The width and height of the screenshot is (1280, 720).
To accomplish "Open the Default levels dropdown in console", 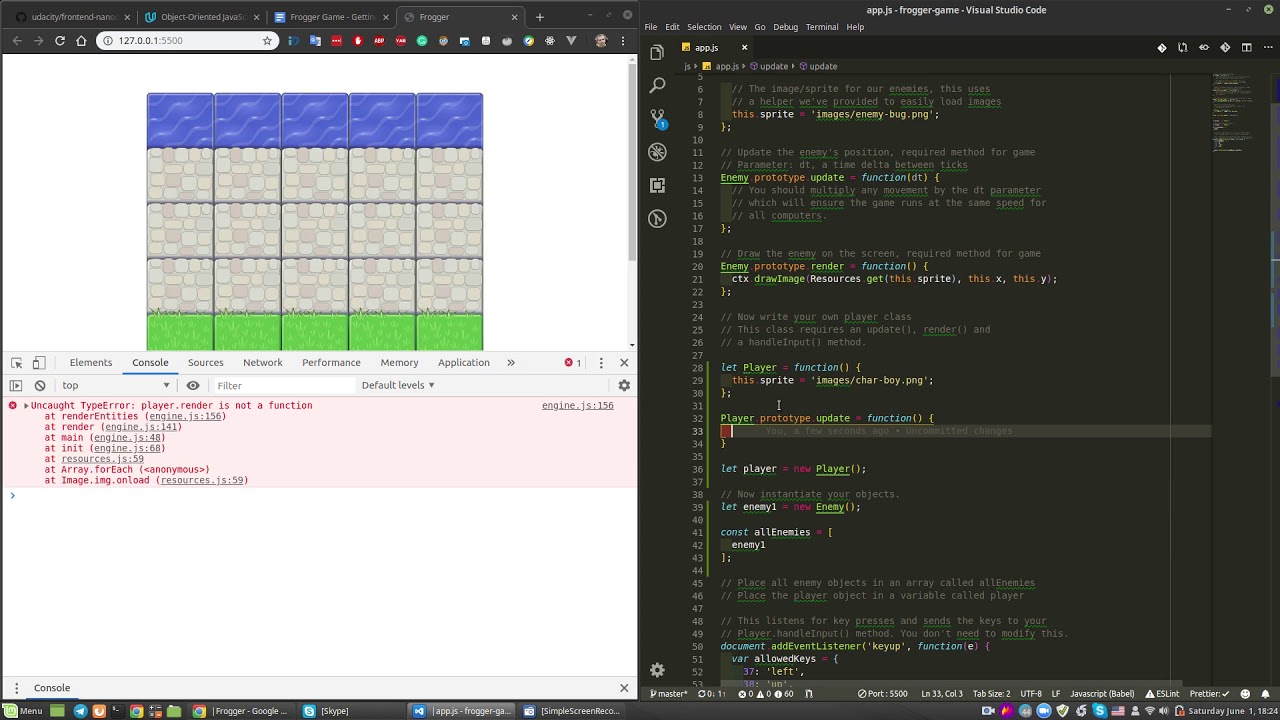I will (398, 385).
